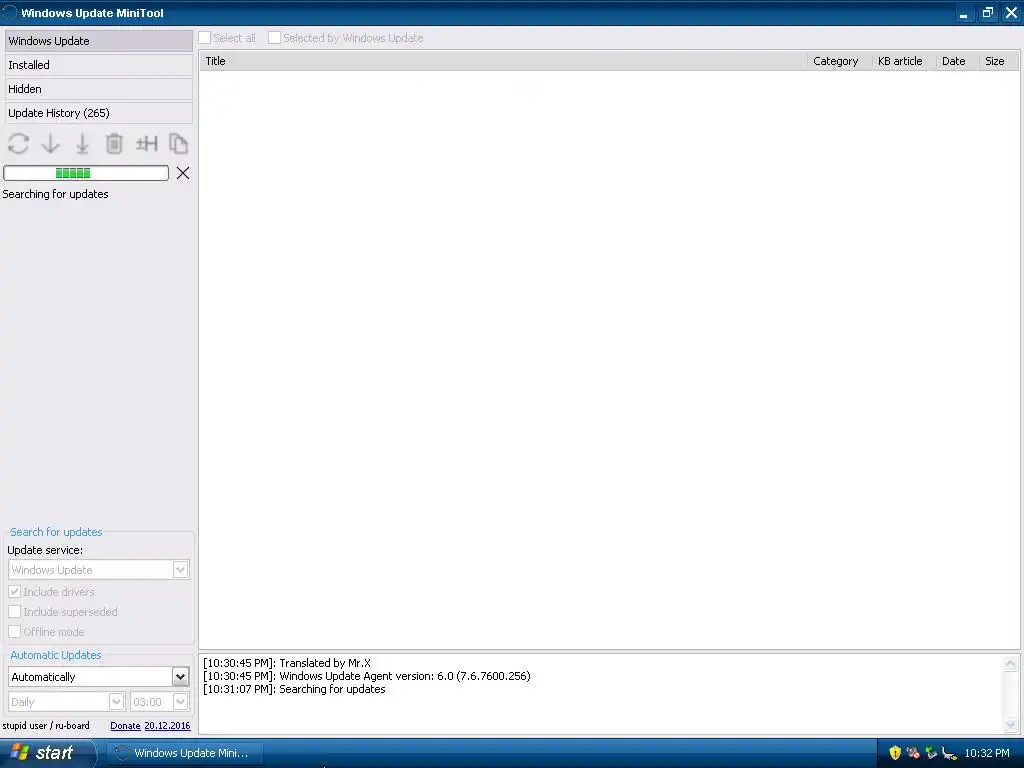Toggle Include drivers checkbox
The height and width of the screenshot is (768, 1024).
tap(14, 592)
